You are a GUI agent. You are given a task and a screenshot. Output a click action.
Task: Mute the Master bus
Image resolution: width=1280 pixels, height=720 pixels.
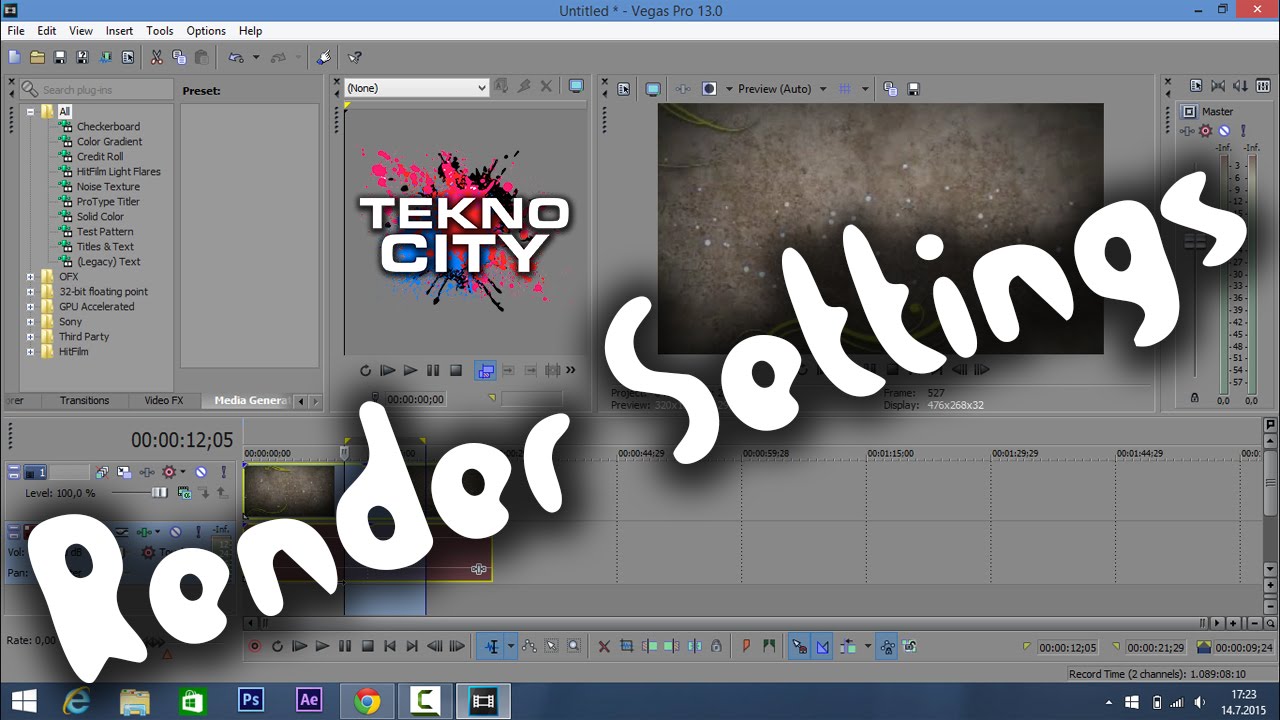click(x=1224, y=131)
